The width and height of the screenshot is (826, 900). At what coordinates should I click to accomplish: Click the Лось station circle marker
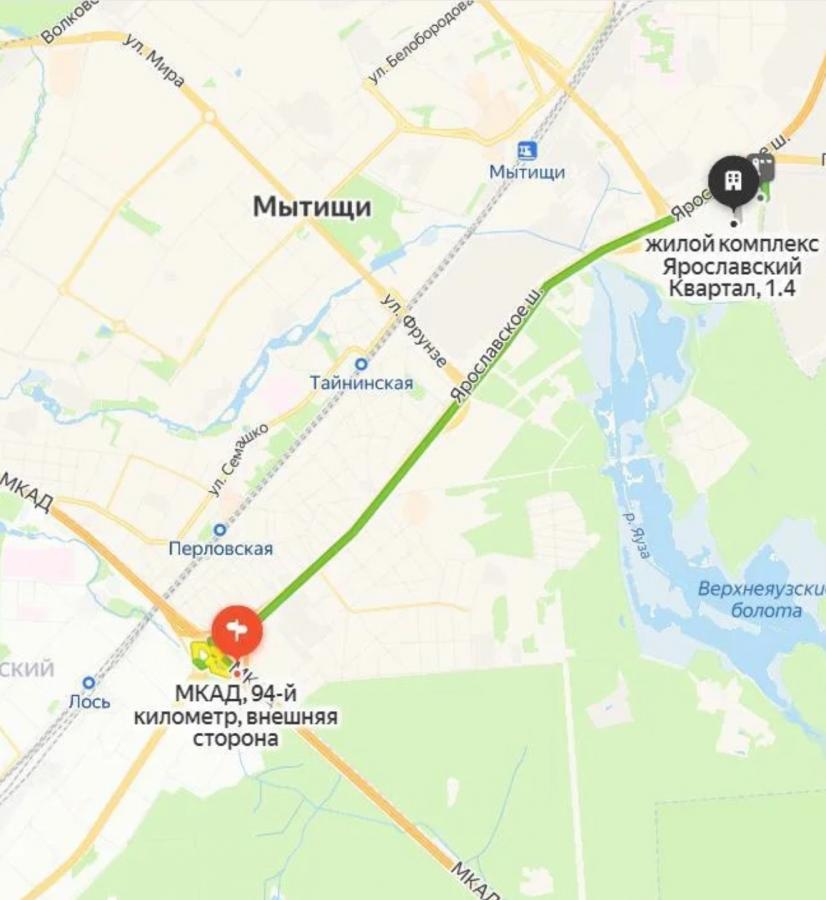[88, 682]
